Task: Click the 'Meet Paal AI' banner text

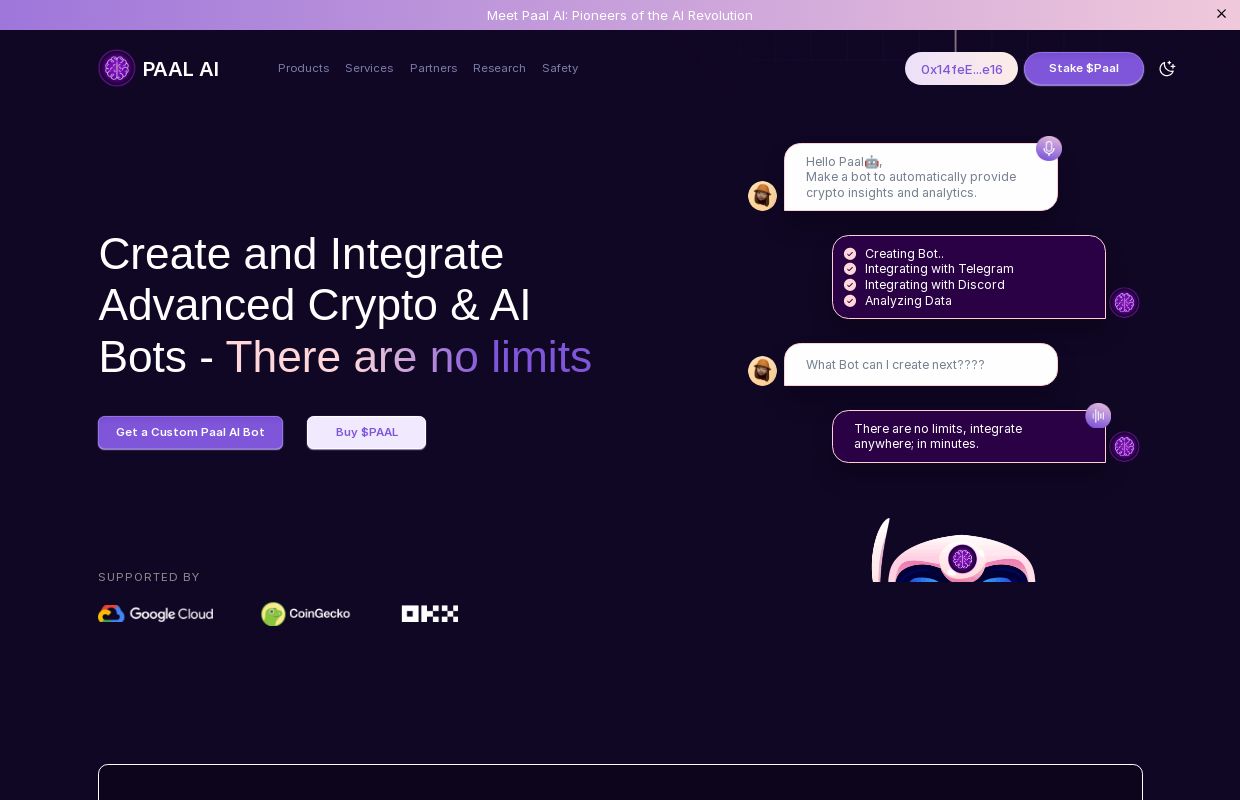Action: (619, 15)
